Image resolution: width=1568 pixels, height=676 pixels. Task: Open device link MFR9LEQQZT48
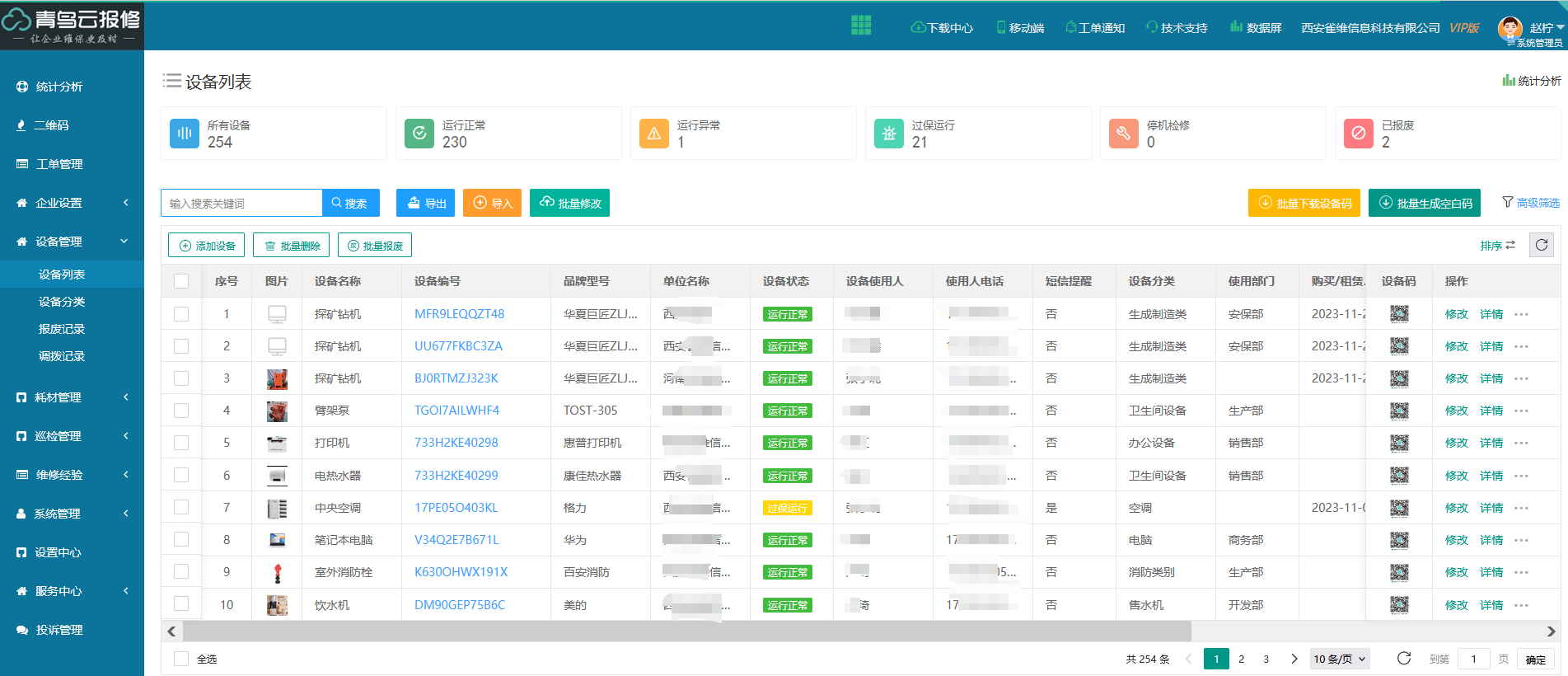click(459, 314)
